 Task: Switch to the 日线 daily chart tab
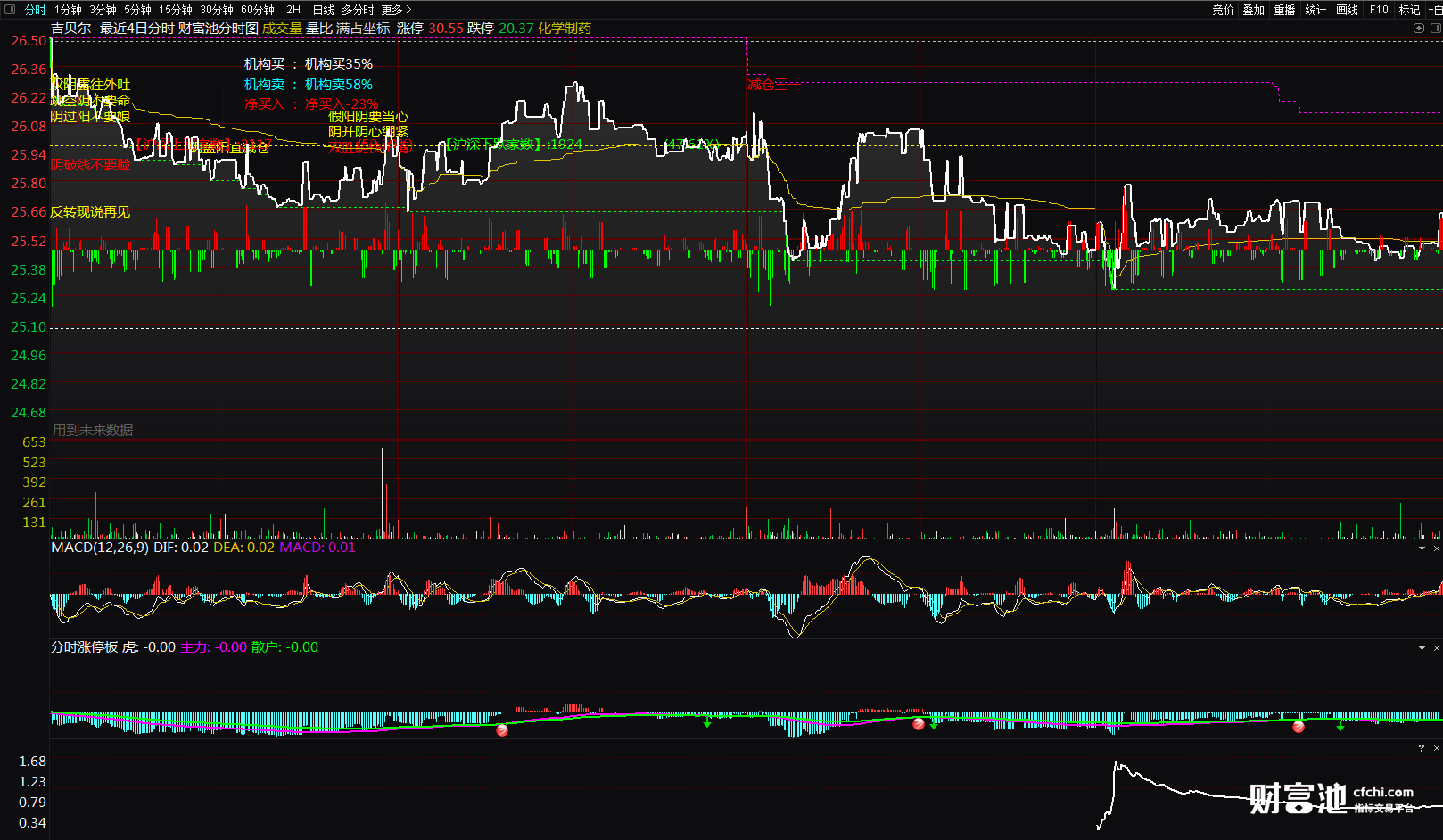323,10
